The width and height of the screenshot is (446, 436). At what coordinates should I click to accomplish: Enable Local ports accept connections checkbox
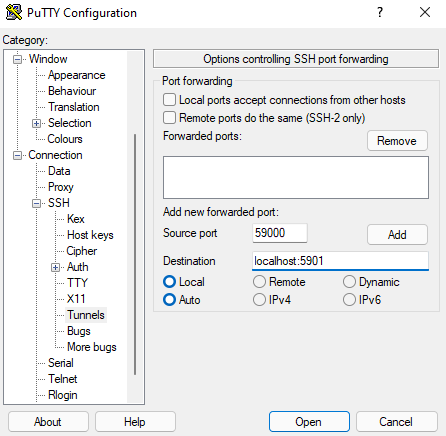169,100
